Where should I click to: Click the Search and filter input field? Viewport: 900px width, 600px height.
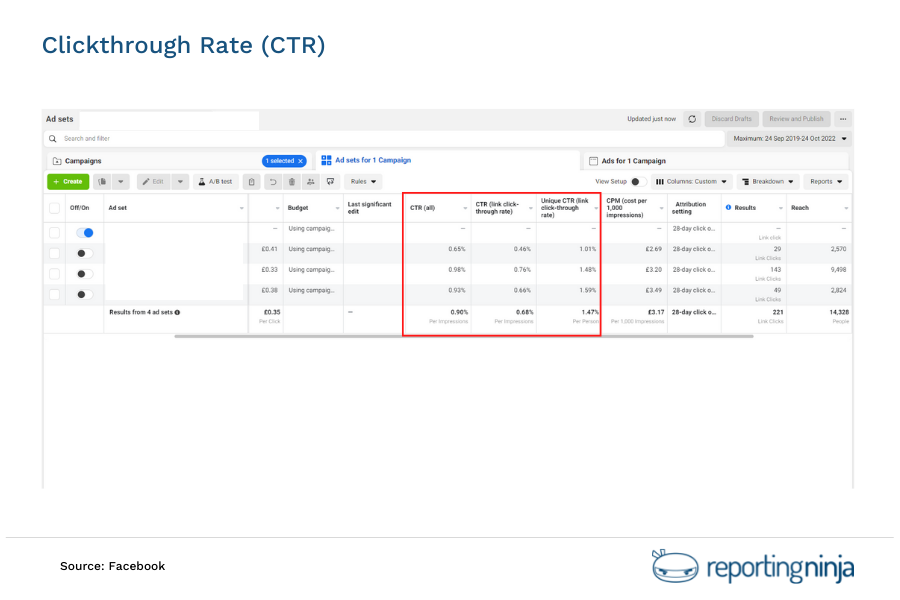pos(120,139)
